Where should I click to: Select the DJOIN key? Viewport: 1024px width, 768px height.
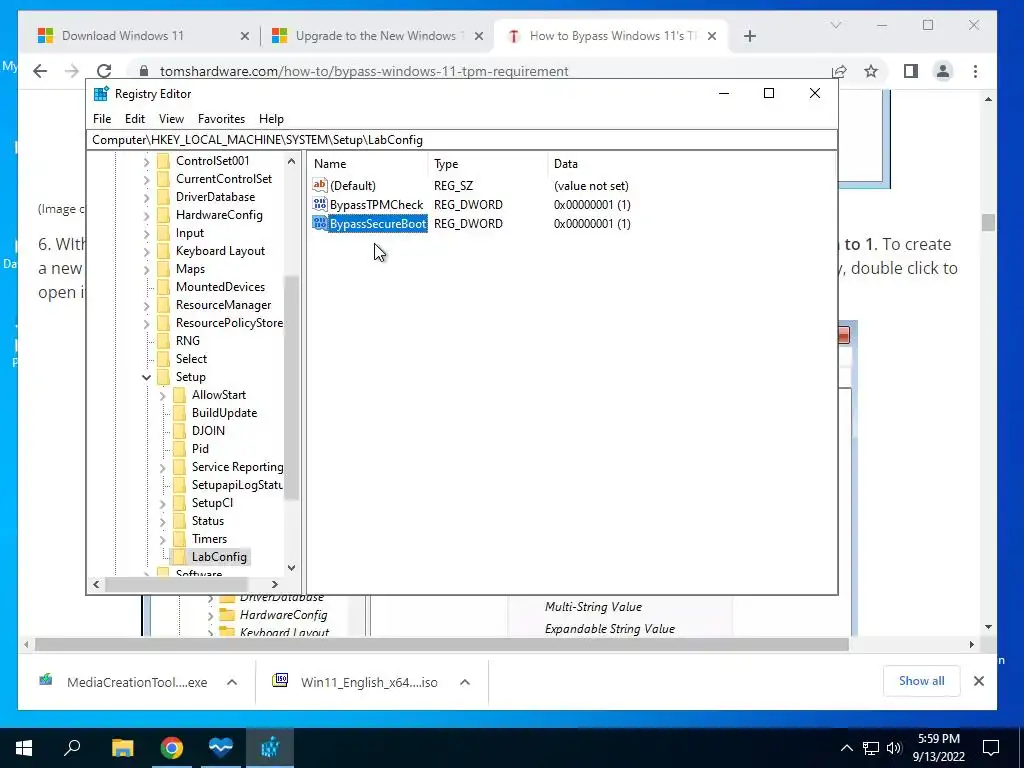click(x=208, y=431)
